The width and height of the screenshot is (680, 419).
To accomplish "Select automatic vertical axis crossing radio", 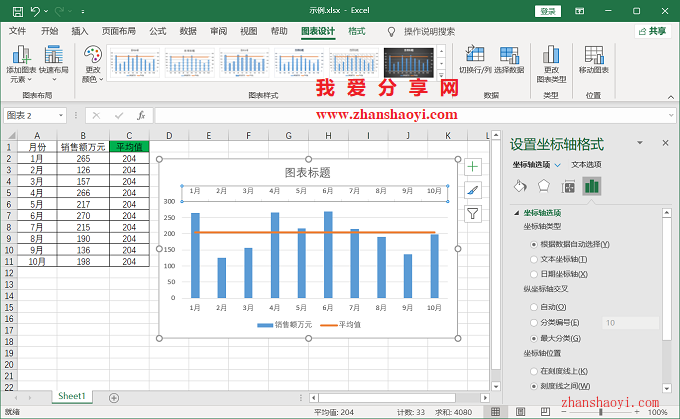I will click(534, 307).
